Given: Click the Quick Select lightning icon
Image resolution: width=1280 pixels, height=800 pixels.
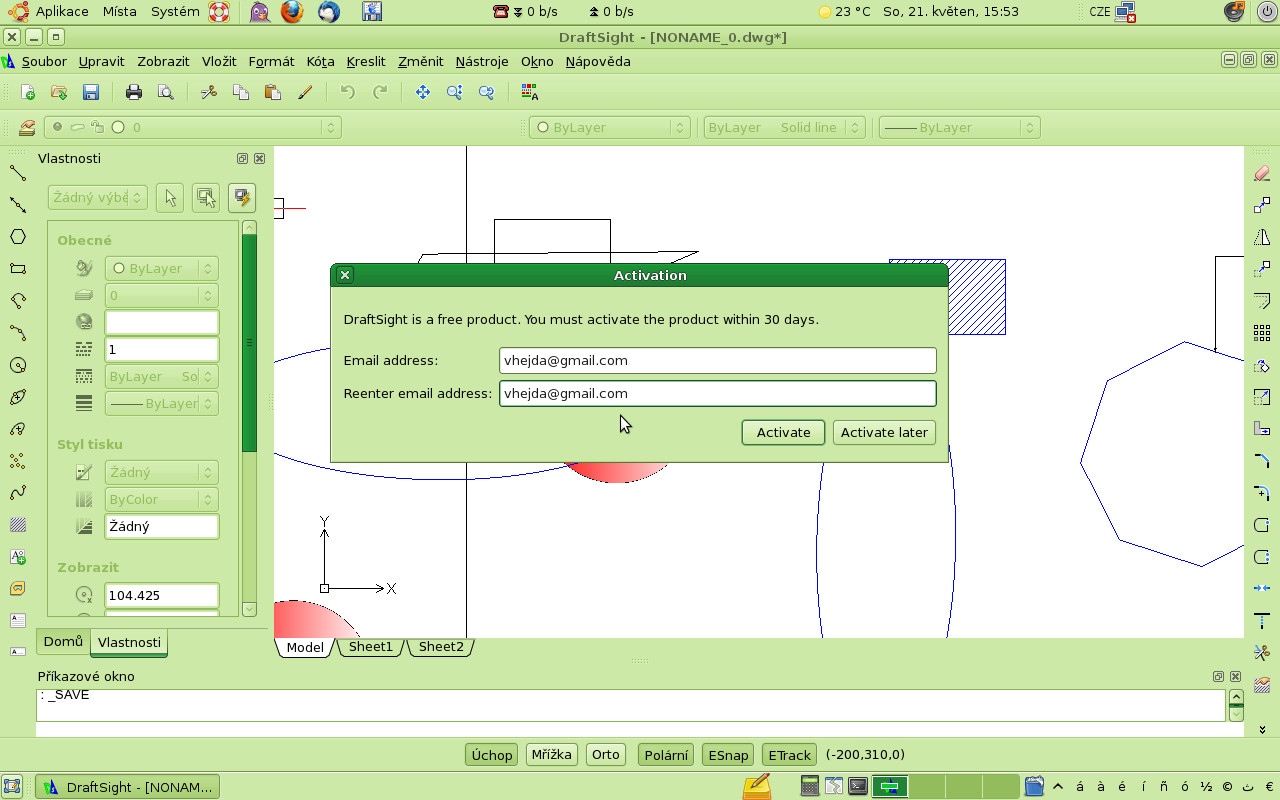Looking at the screenshot, I should pos(241,197).
